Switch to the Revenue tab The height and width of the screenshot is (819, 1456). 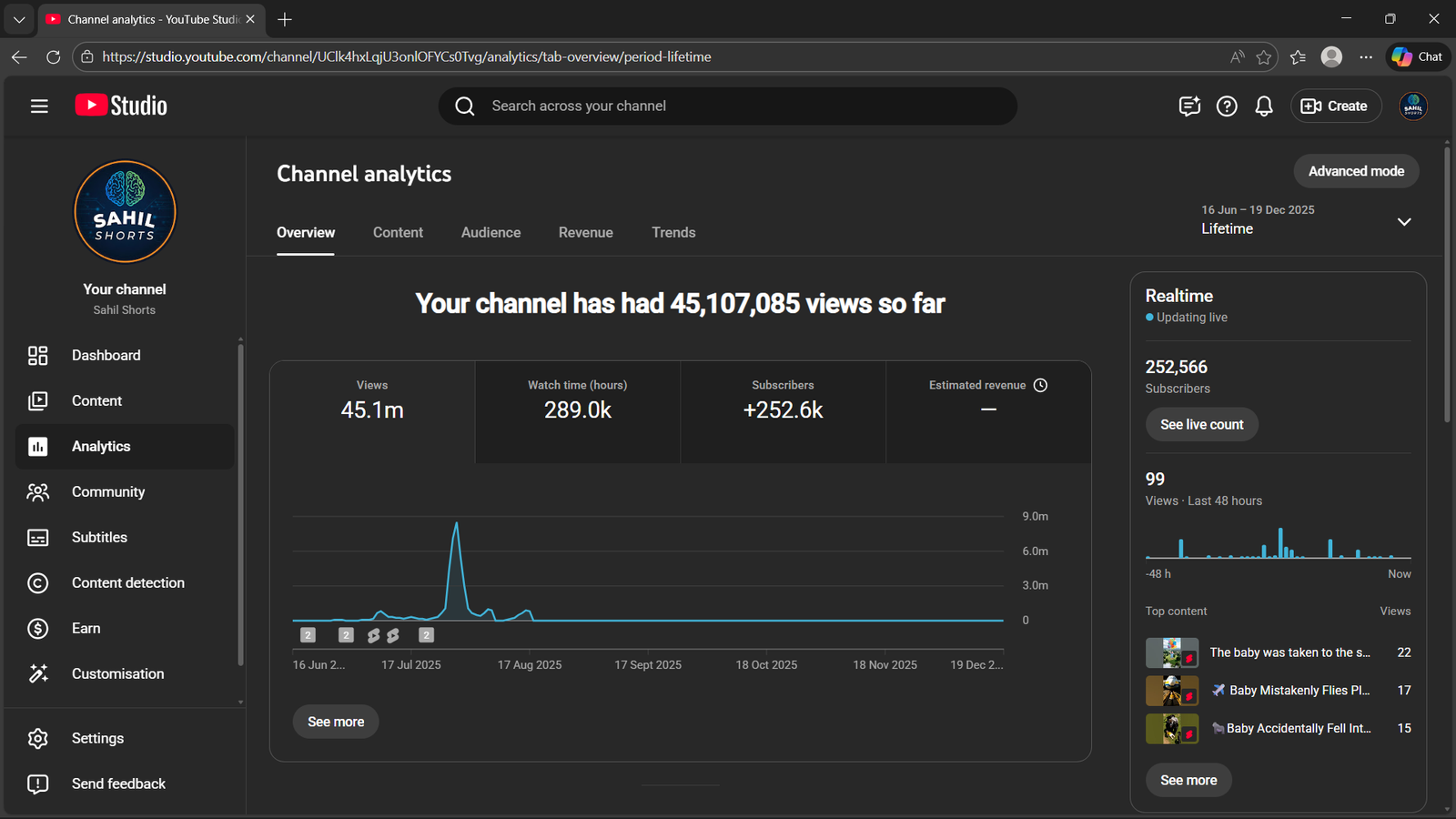[x=585, y=233]
